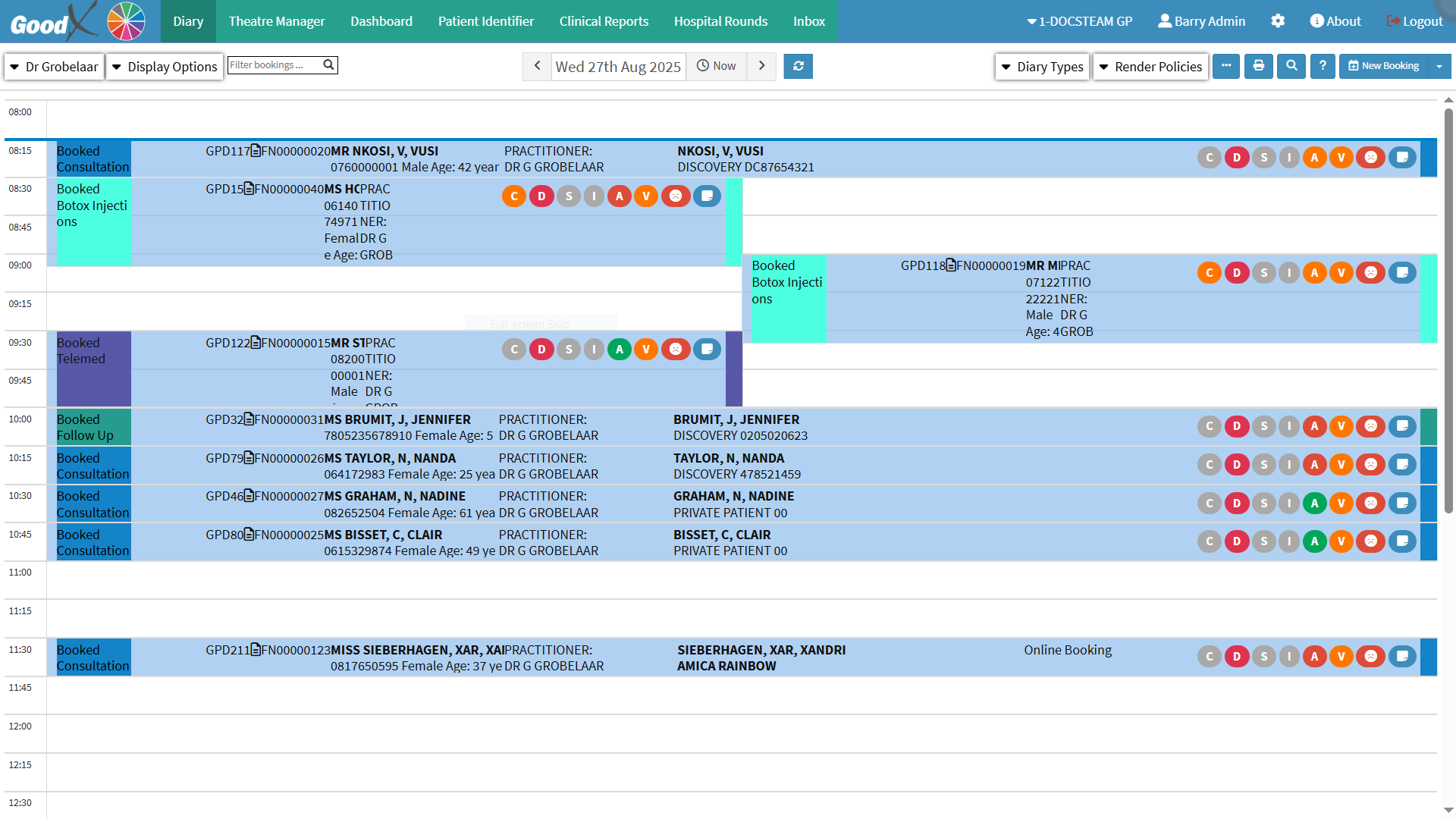Image resolution: width=1456 pixels, height=819 pixels.
Task: Open the Display Options dropdown
Action: coord(165,67)
